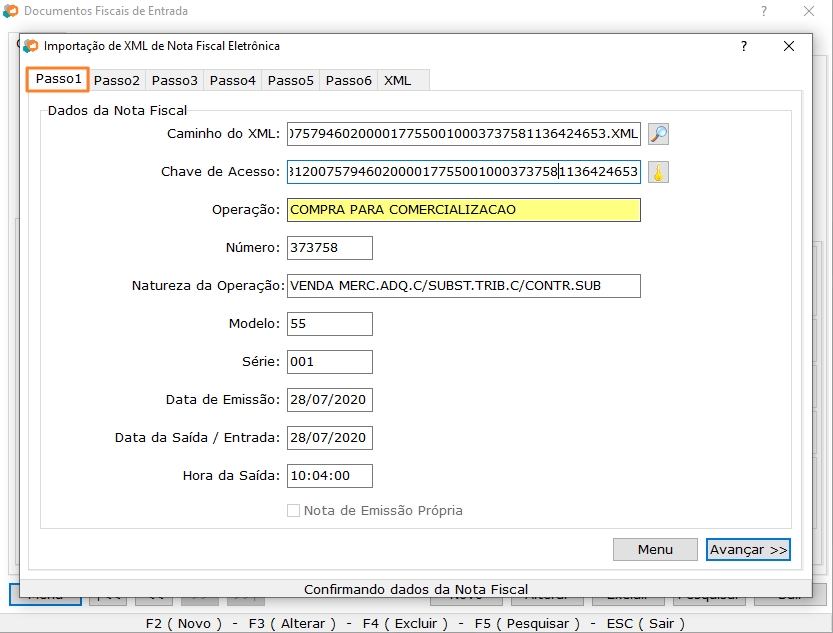Click the Importação de XML dialog icon
Screen dimensions: 833x633
[32, 46]
